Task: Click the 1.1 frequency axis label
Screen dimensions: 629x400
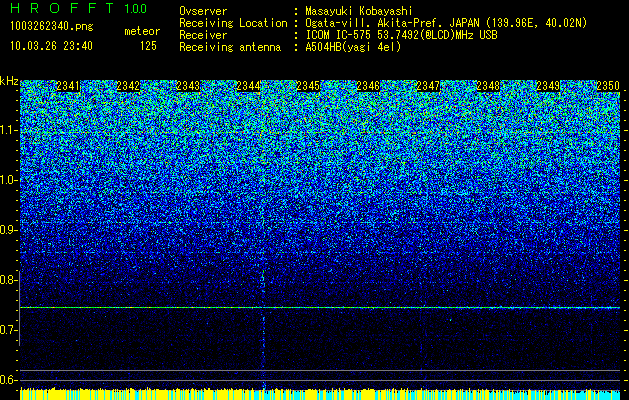Action: click(7, 130)
